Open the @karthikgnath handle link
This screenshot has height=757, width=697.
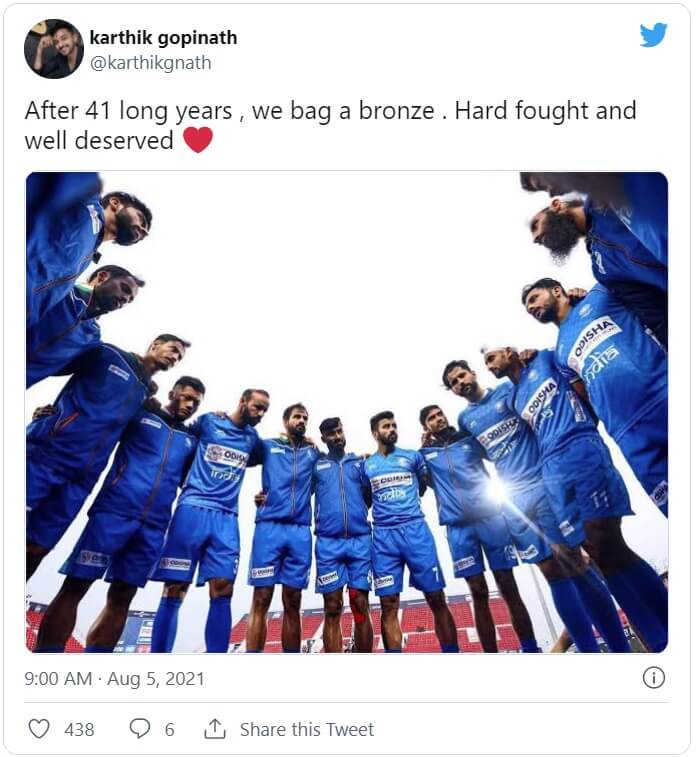pos(150,63)
